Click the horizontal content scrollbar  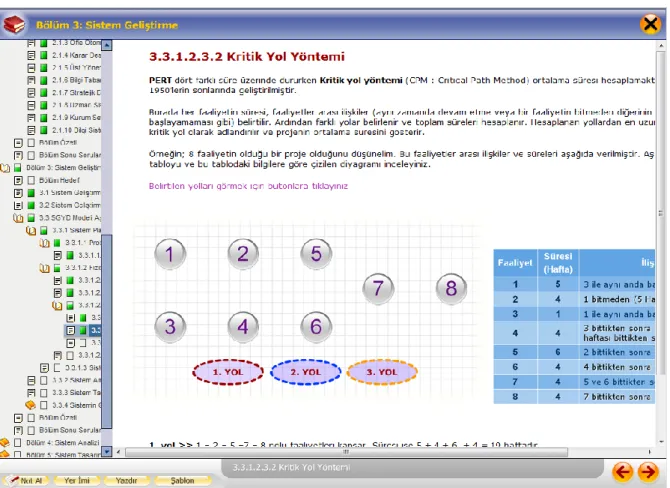coord(346,452)
